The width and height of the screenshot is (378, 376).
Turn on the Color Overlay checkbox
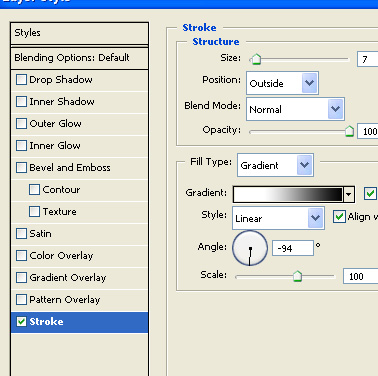pyautogui.click(x=21, y=256)
